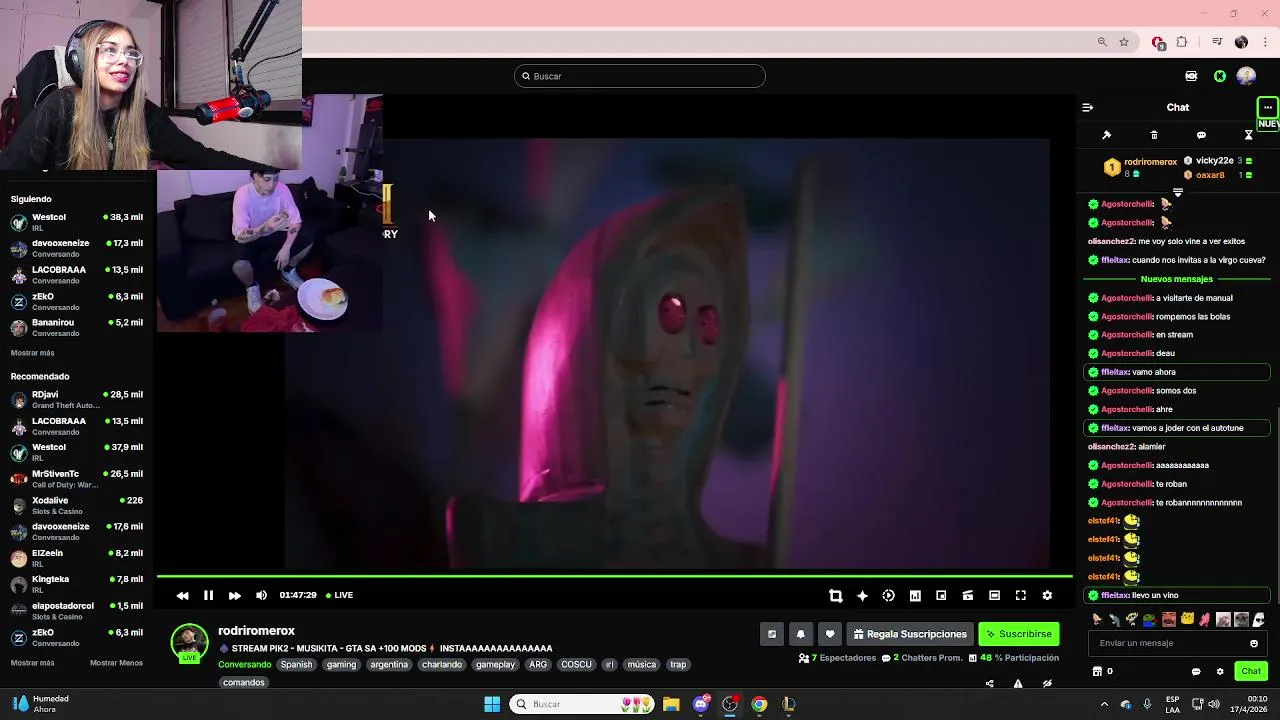Open player settings gear
The height and width of the screenshot is (720, 1280).
click(x=1047, y=595)
